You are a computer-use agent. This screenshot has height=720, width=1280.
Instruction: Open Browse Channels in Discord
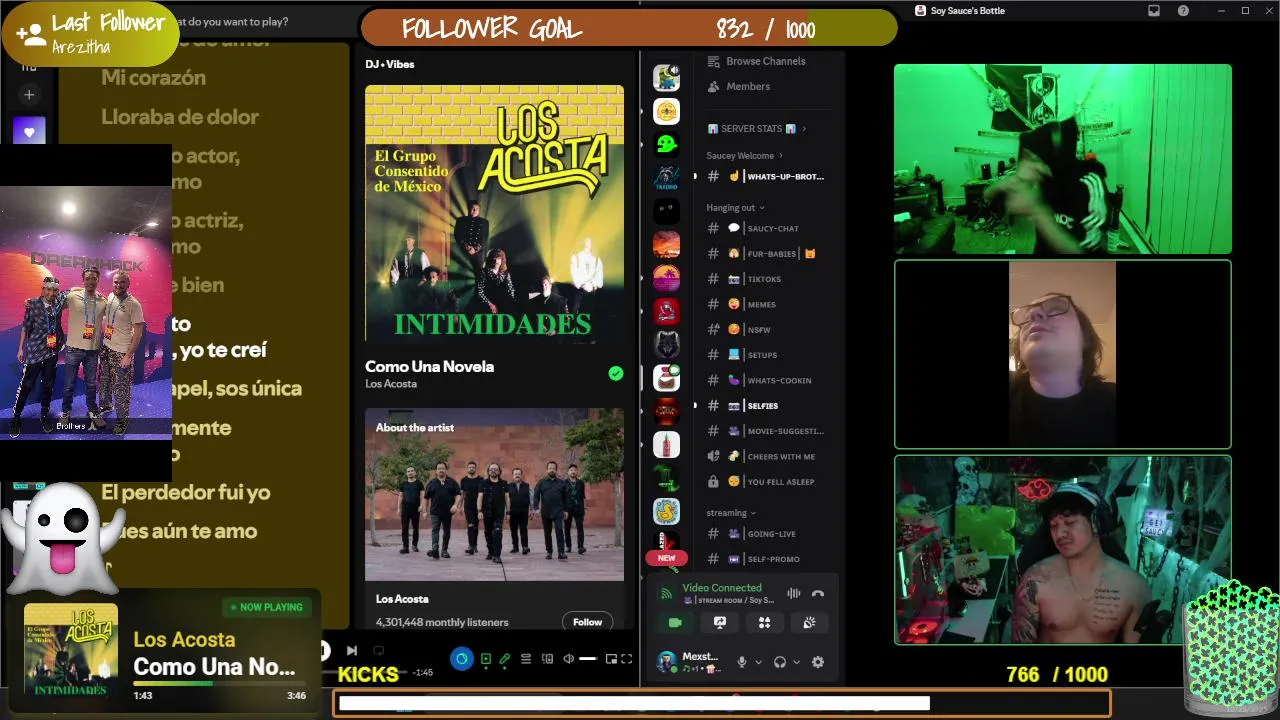click(766, 61)
